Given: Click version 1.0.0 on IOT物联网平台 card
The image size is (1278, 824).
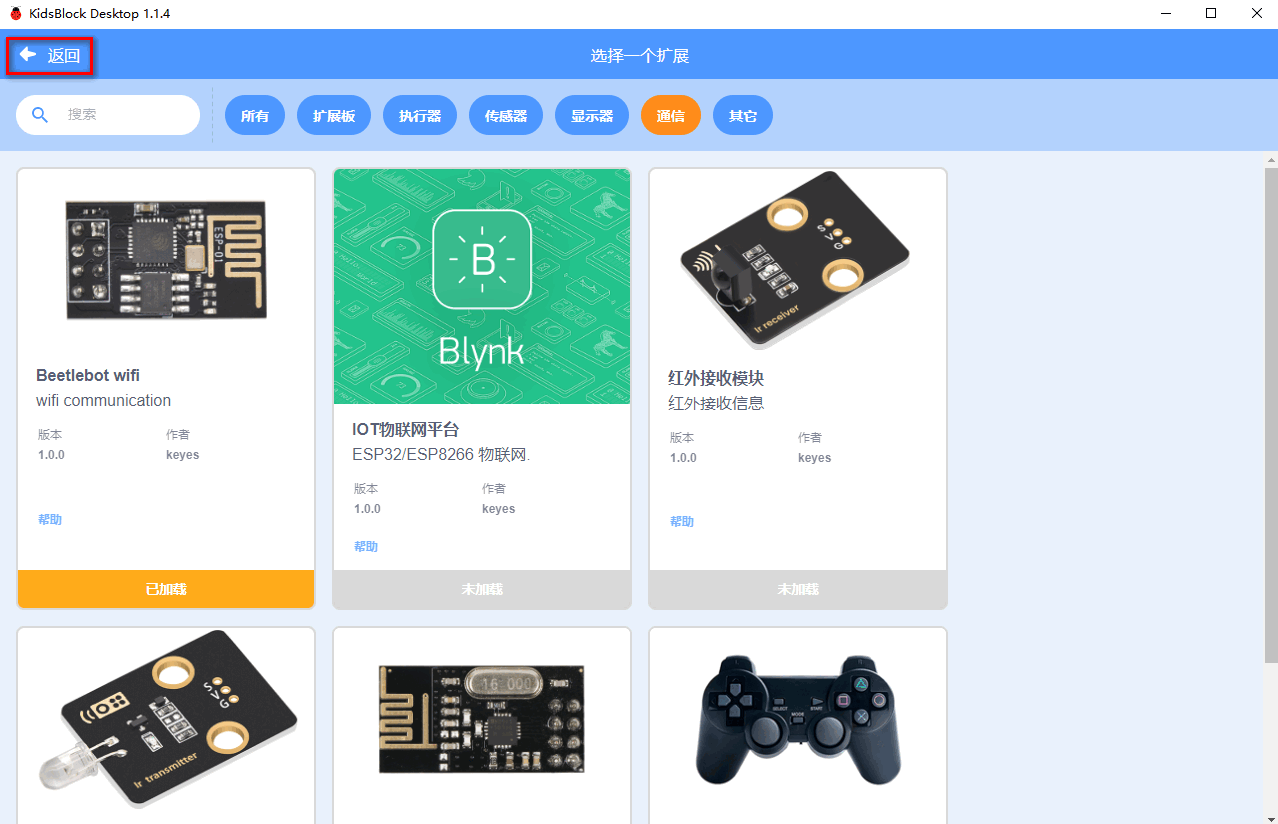Looking at the screenshot, I should click(367, 509).
